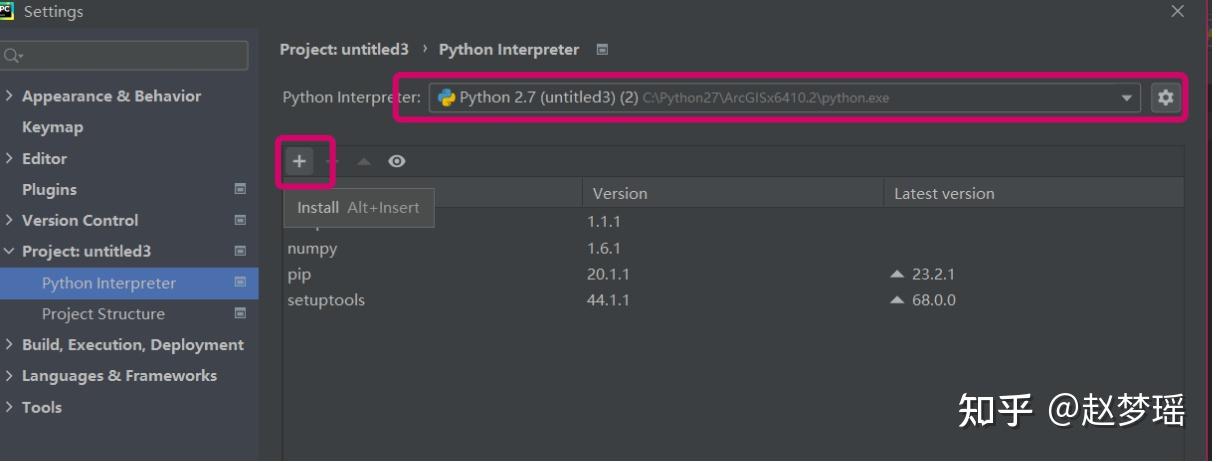Sort packages by Latest version column
Viewport: 1218px width, 462px height.
point(944,193)
